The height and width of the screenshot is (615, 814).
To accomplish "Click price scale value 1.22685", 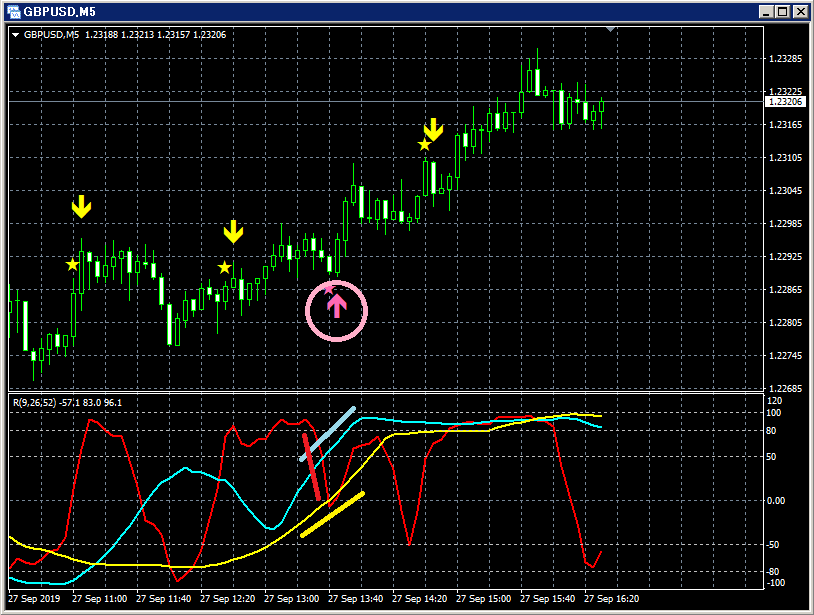I will tap(785, 388).
